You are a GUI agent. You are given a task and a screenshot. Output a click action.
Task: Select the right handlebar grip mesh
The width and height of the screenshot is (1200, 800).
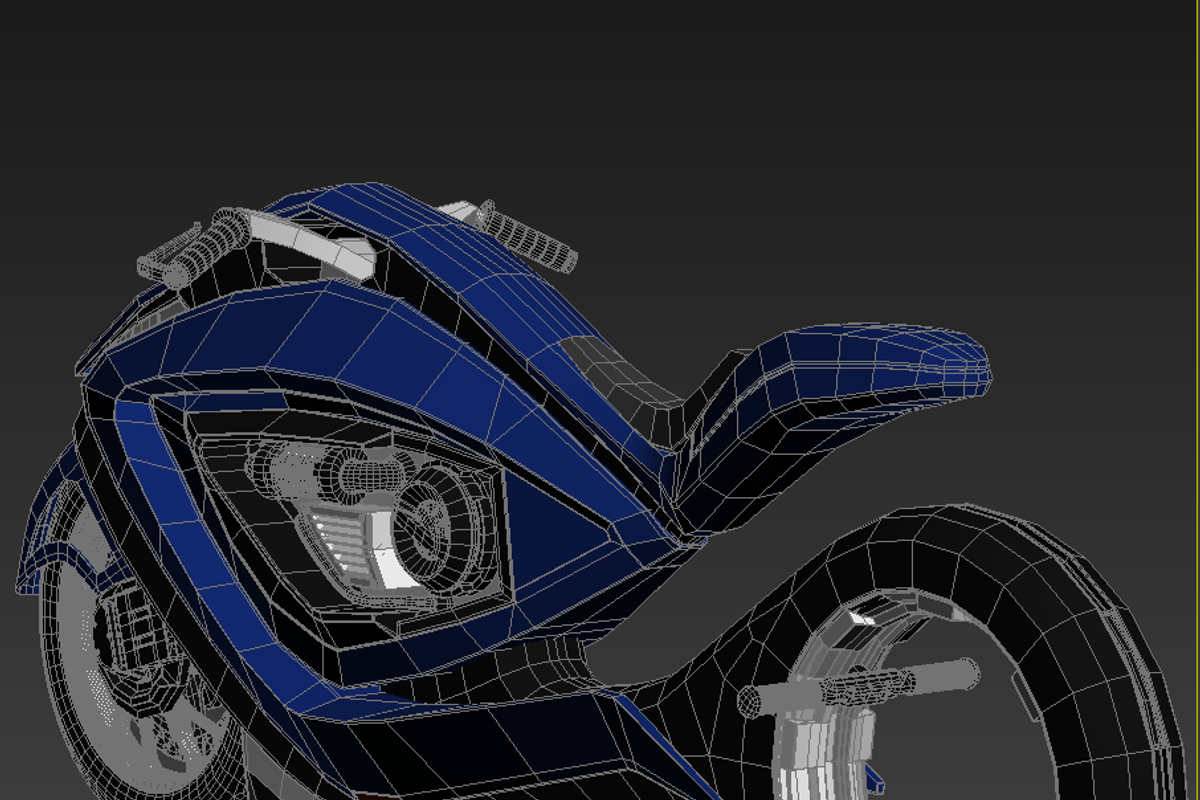[528, 238]
